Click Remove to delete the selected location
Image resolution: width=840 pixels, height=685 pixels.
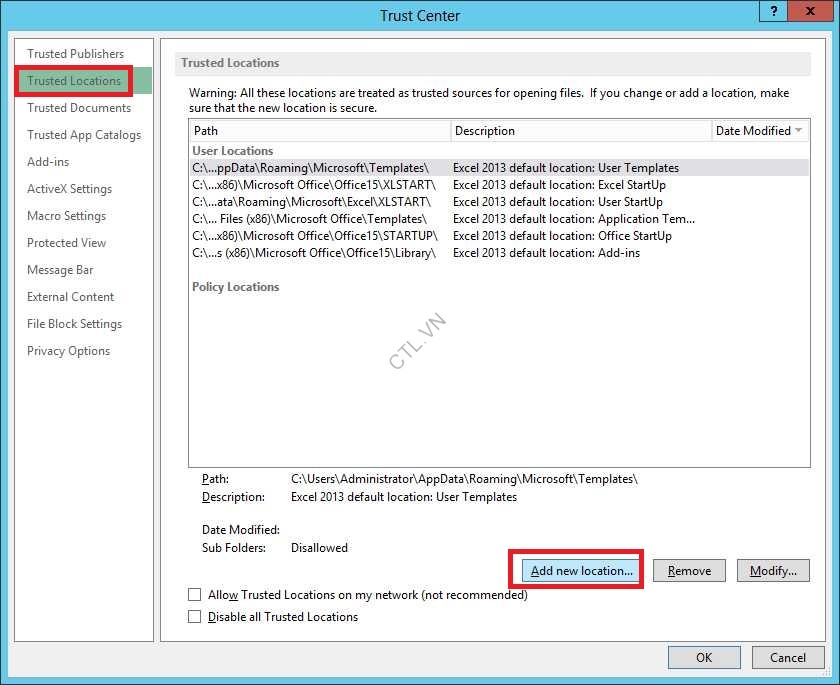click(689, 569)
